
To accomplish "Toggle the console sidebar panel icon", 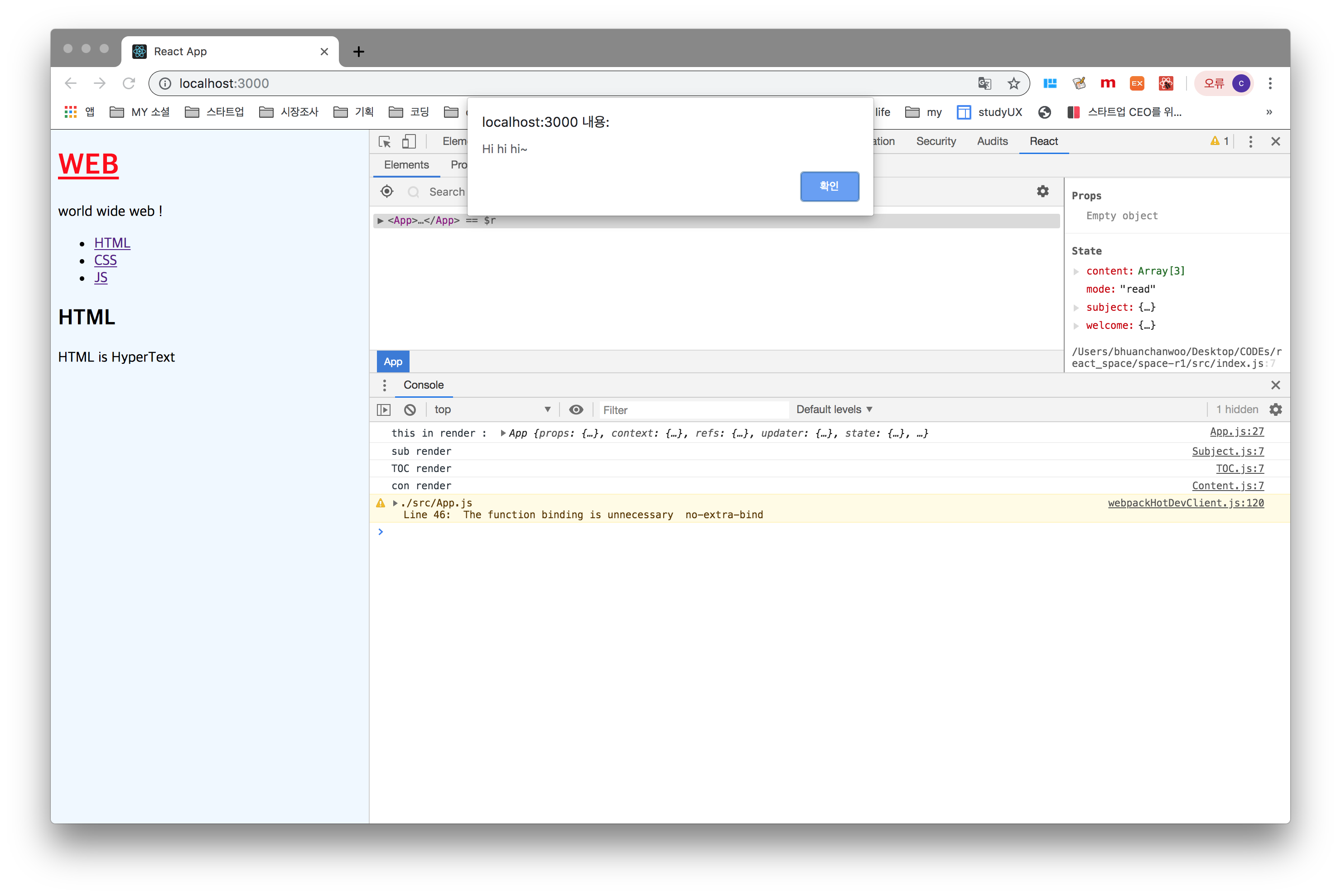I will click(384, 409).
